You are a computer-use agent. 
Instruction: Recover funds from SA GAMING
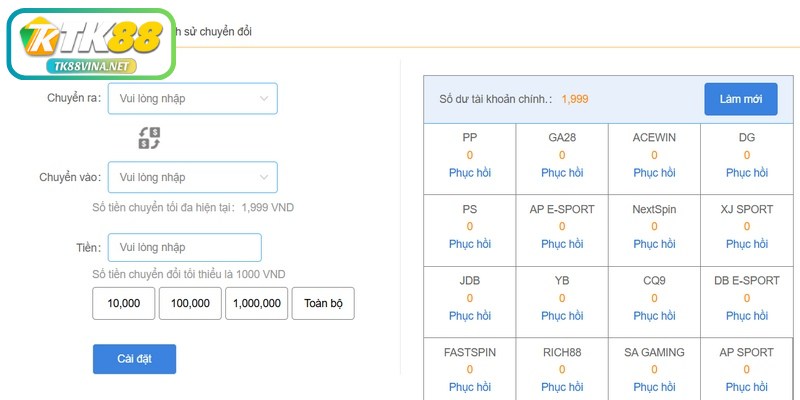pos(654,387)
